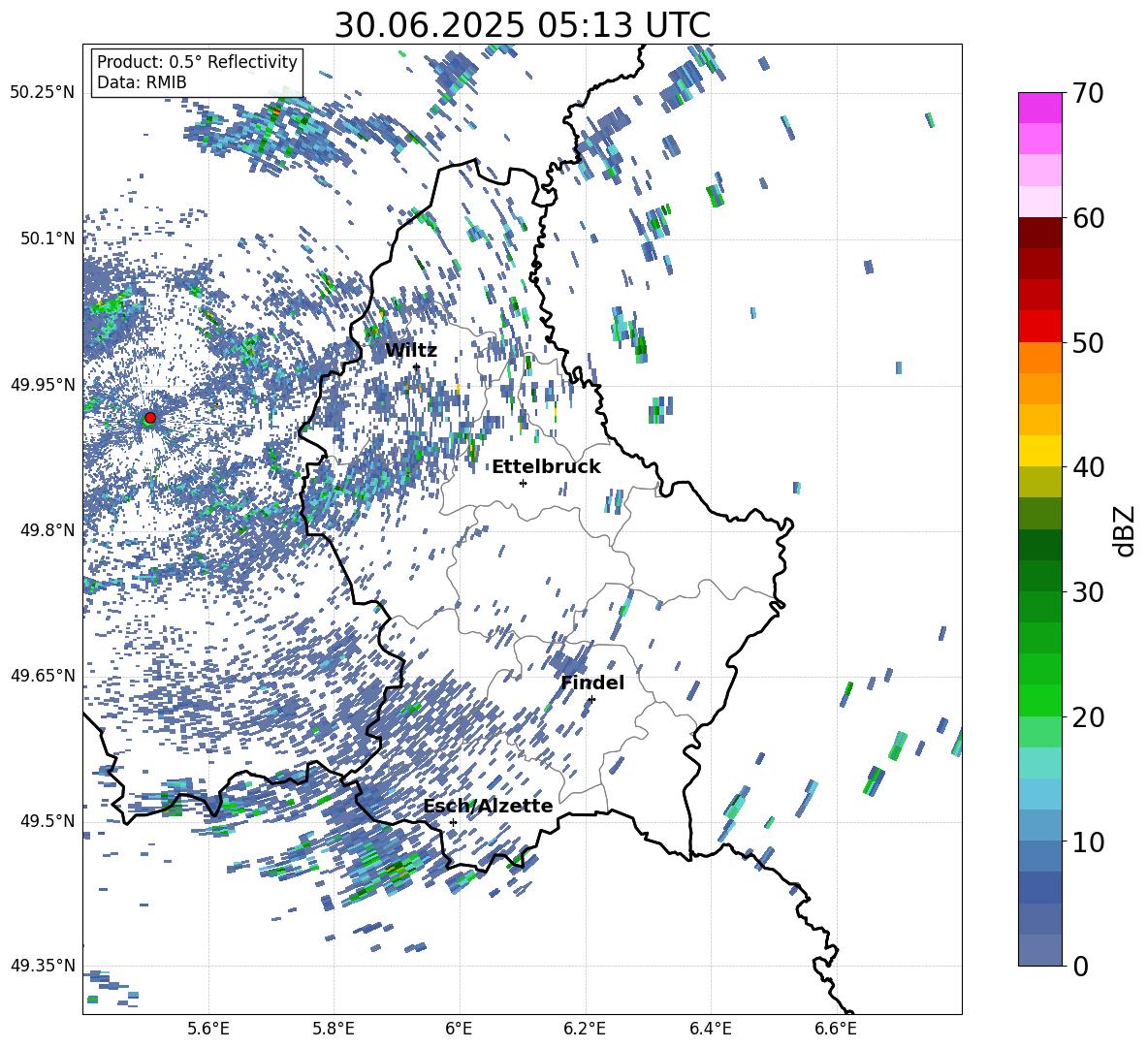
Task: Click the Wiltz city label
Action: pyautogui.click(x=411, y=351)
